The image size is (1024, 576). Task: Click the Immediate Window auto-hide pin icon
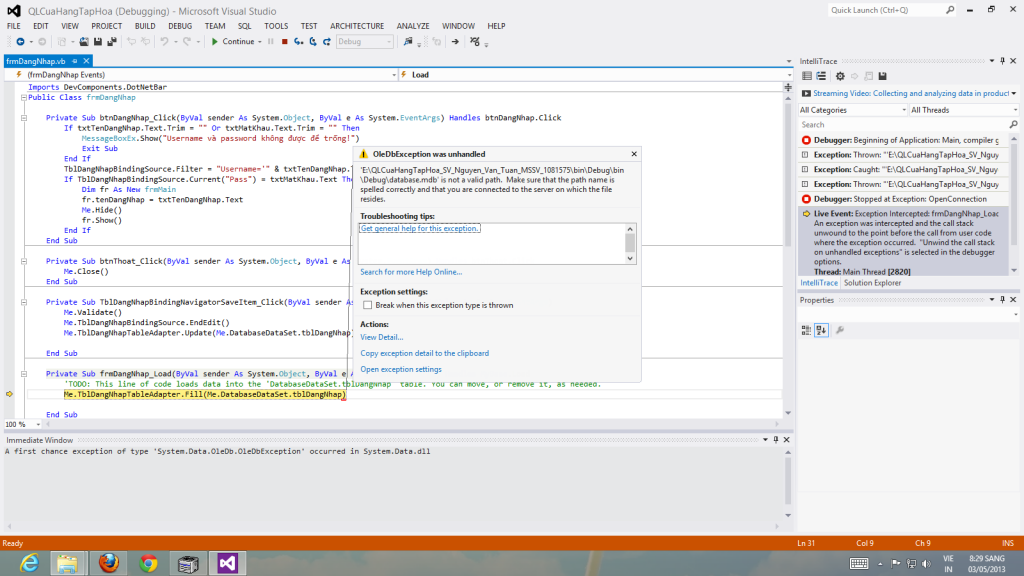pos(776,440)
